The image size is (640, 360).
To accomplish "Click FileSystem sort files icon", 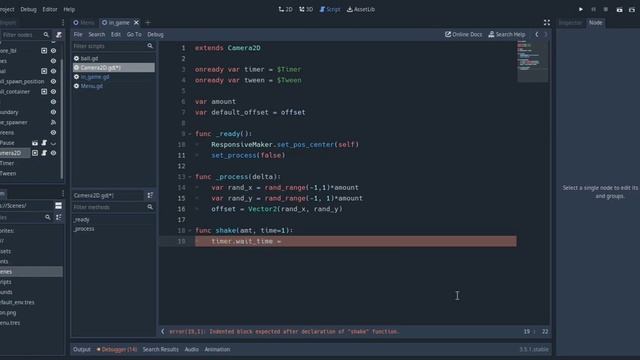I will (x=59, y=218).
